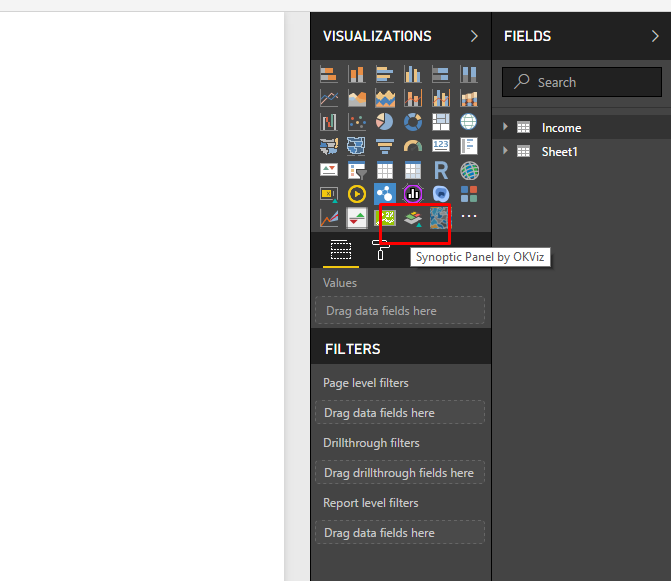Collapse the Fields pane with the chevron
Screen dimensions: 671x581
[x=654, y=36]
